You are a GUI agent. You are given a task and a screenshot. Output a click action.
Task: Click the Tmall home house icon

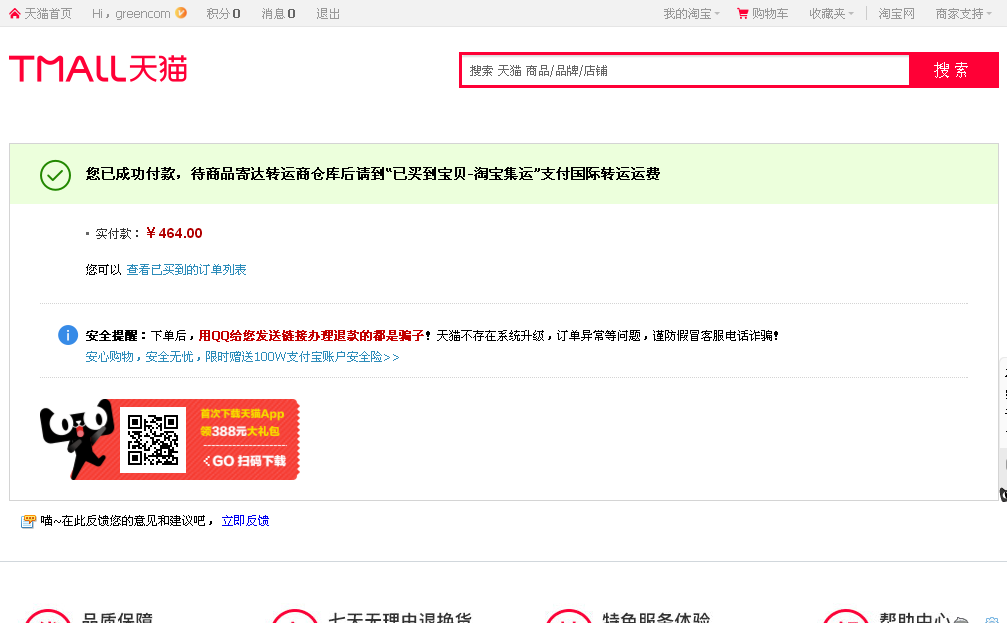14,13
